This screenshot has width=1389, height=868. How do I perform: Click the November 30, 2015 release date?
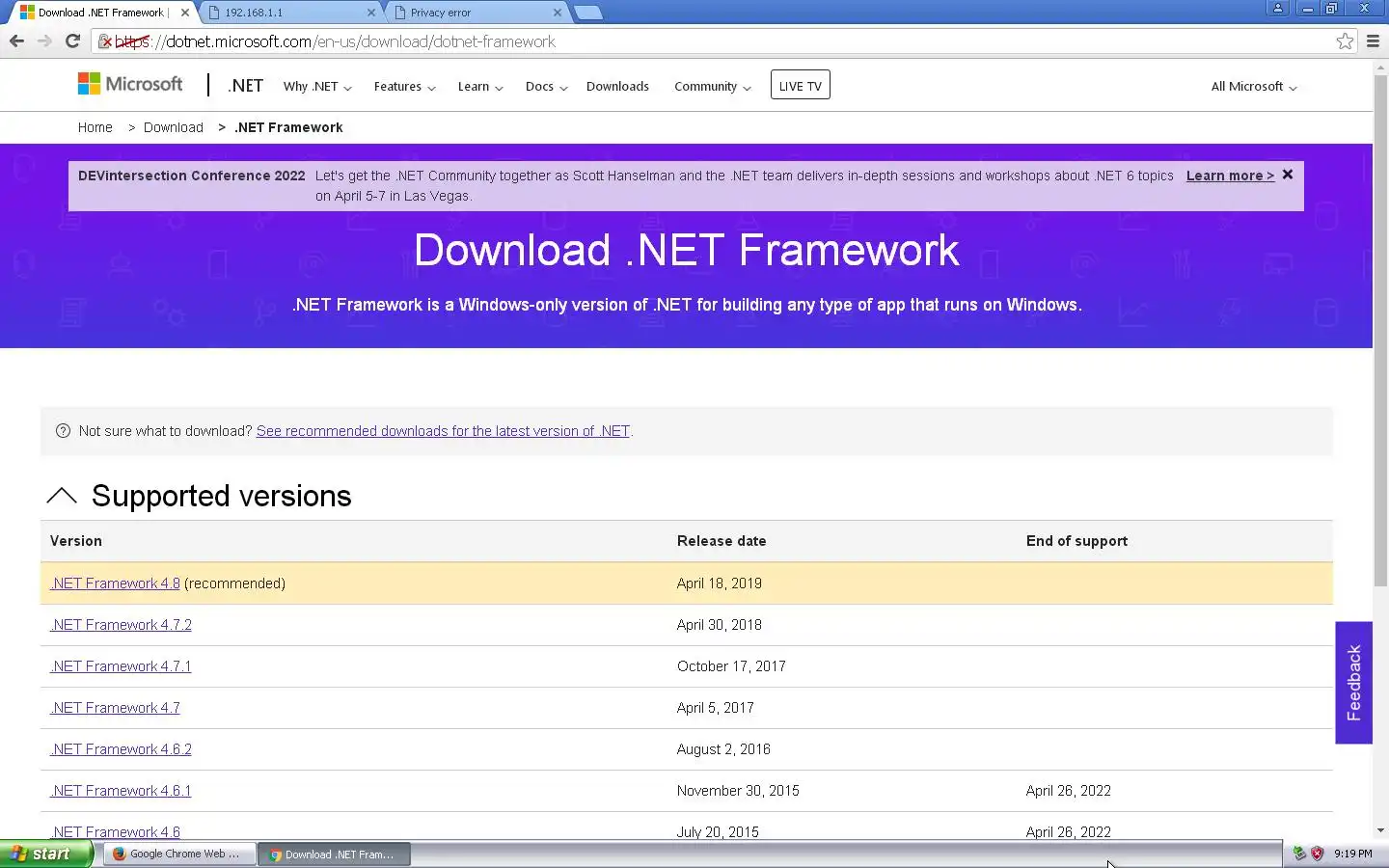click(738, 791)
